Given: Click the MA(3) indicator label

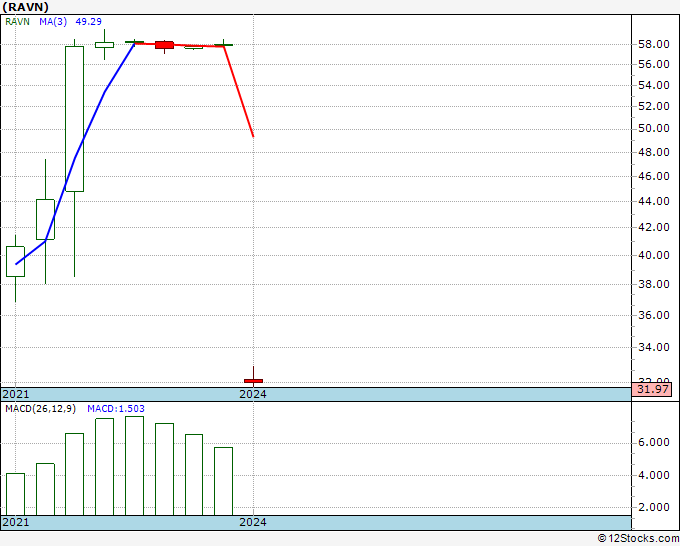Looking at the screenshot, I should tap(53, 22).
